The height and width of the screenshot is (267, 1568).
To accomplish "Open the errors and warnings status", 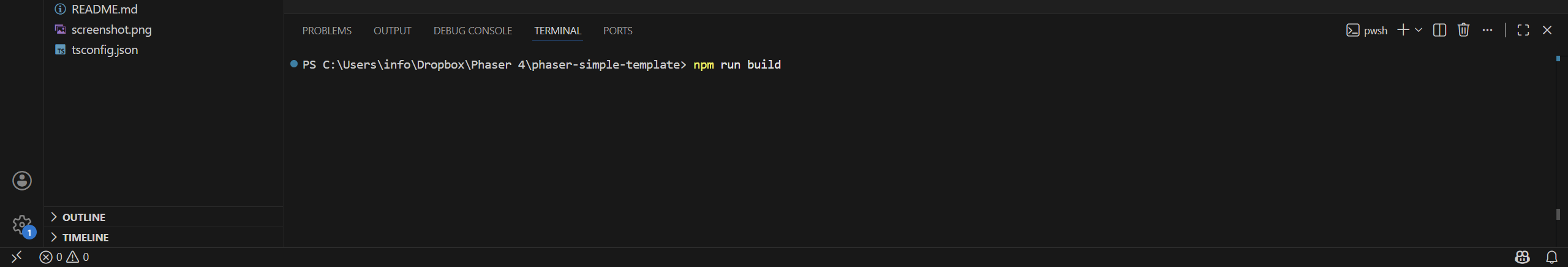I will 64,257.
